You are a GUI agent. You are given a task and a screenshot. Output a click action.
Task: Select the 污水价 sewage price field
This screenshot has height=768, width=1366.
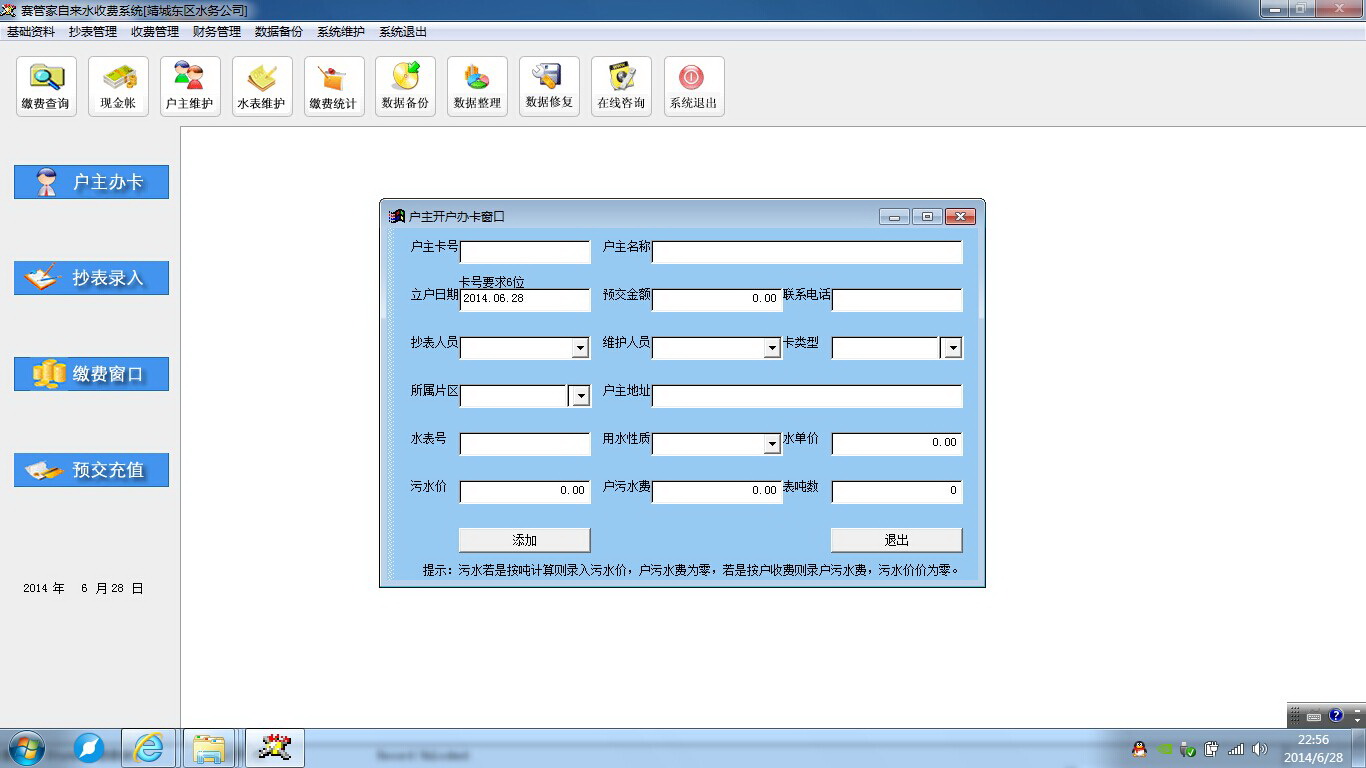pos(525,492)
